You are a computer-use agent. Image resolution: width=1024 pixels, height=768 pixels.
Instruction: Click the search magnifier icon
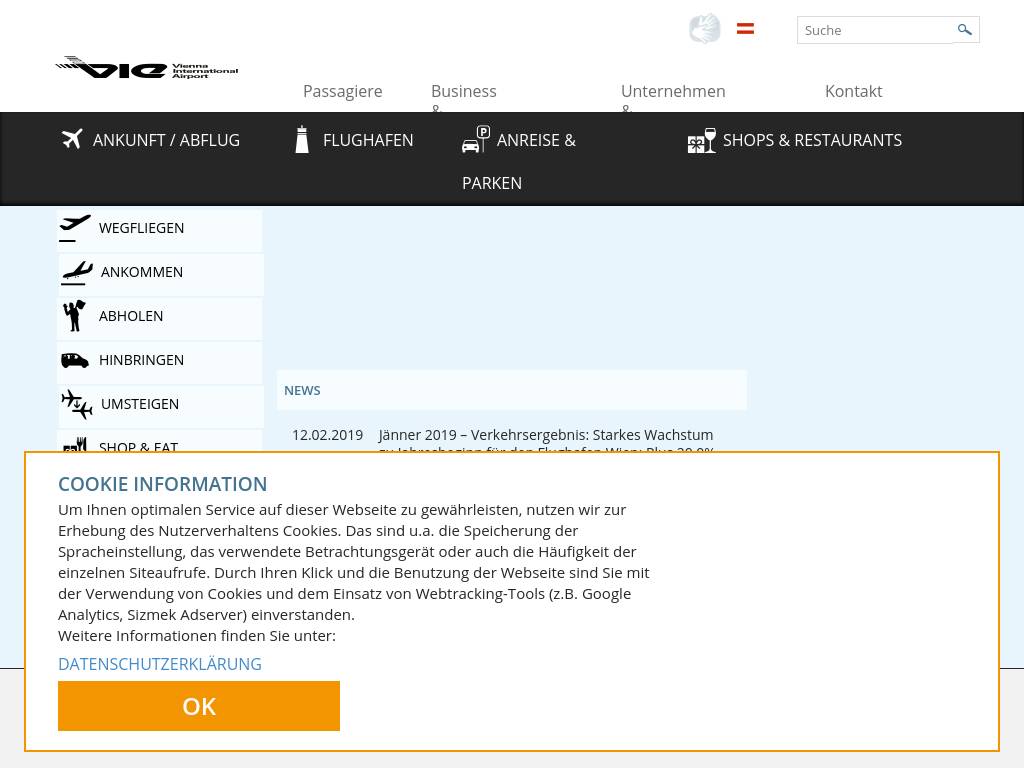pyautogui.click(x=965, y=30)
